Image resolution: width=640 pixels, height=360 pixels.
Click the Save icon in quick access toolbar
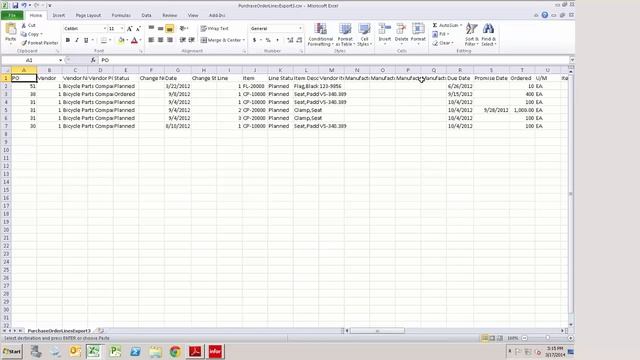pos(15,5)
